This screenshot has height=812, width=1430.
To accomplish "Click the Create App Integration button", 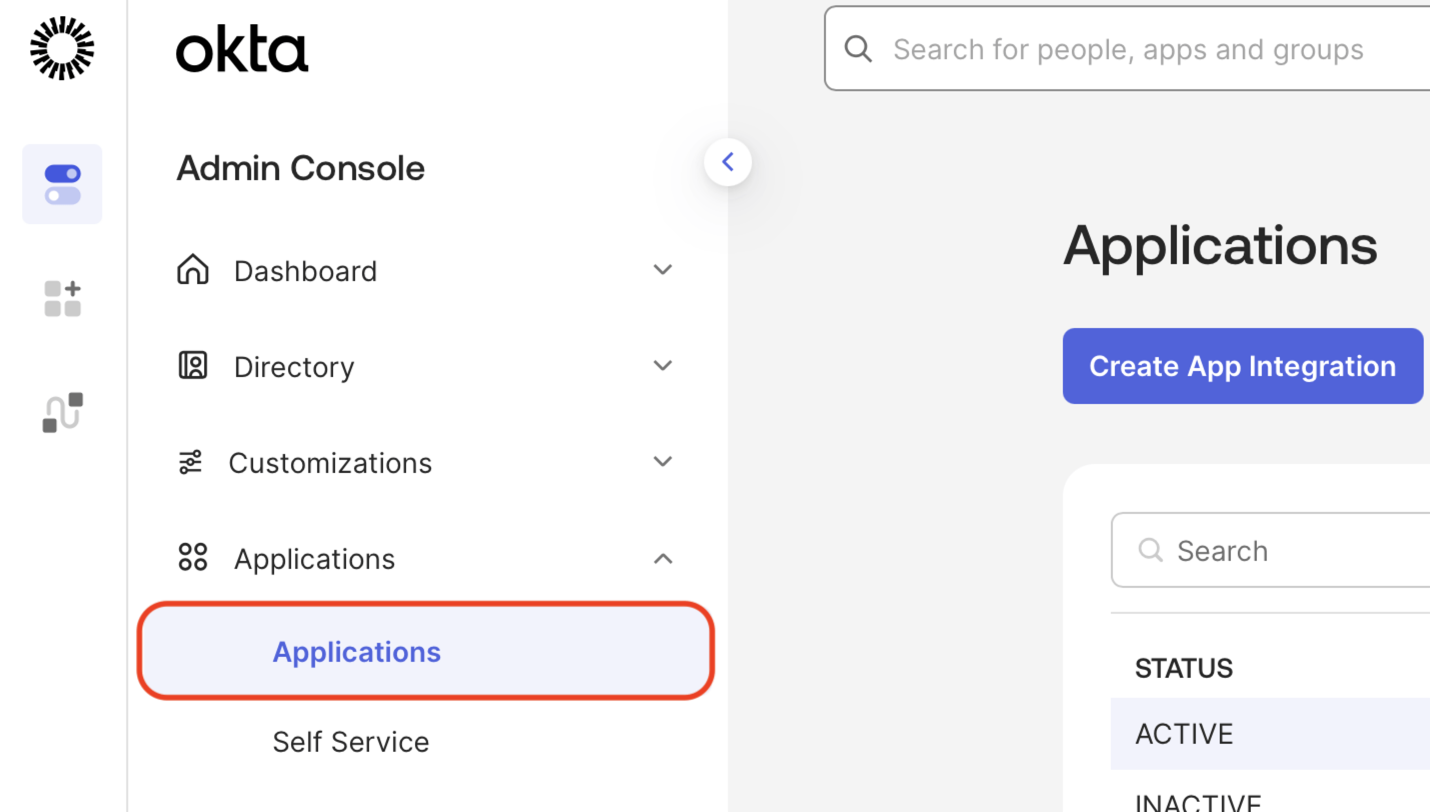I will point(1242,366).
